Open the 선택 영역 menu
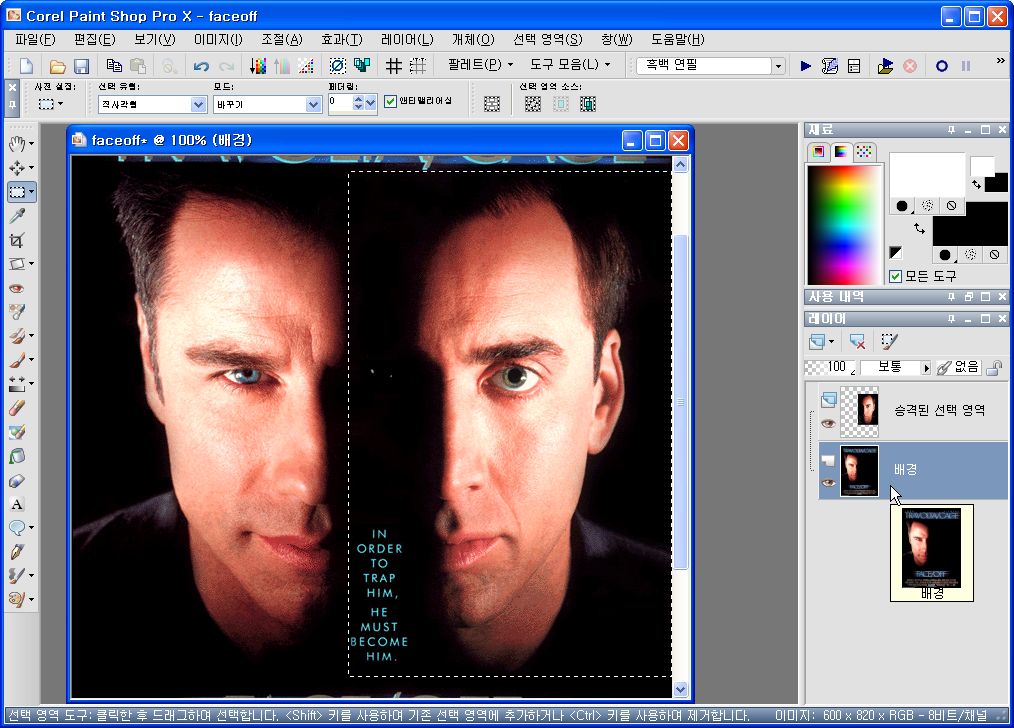The width and height of the screenshot is (1014, 728). pyautogui.click(x=547, y=39)
